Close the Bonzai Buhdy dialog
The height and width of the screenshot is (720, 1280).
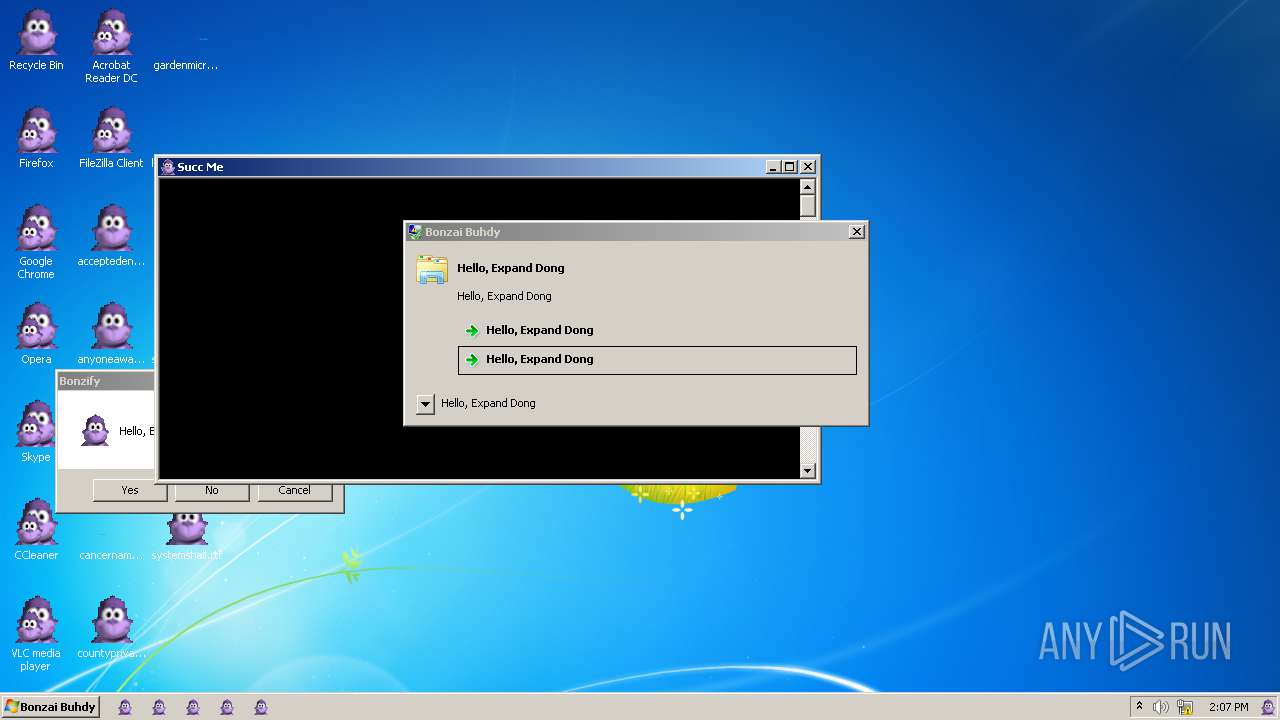tap(857, 232)
